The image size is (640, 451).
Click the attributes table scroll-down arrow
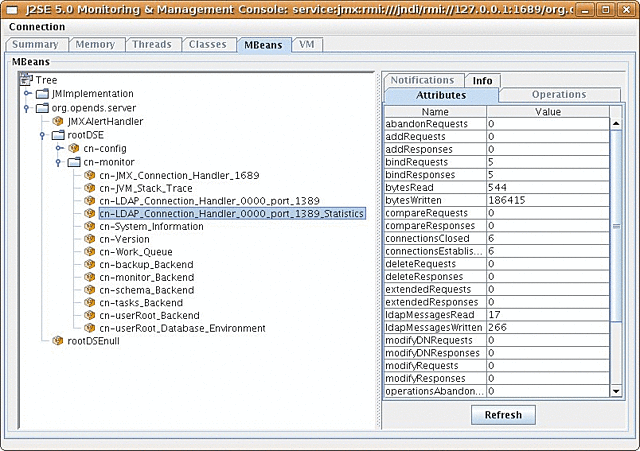[x=616, y=391]
